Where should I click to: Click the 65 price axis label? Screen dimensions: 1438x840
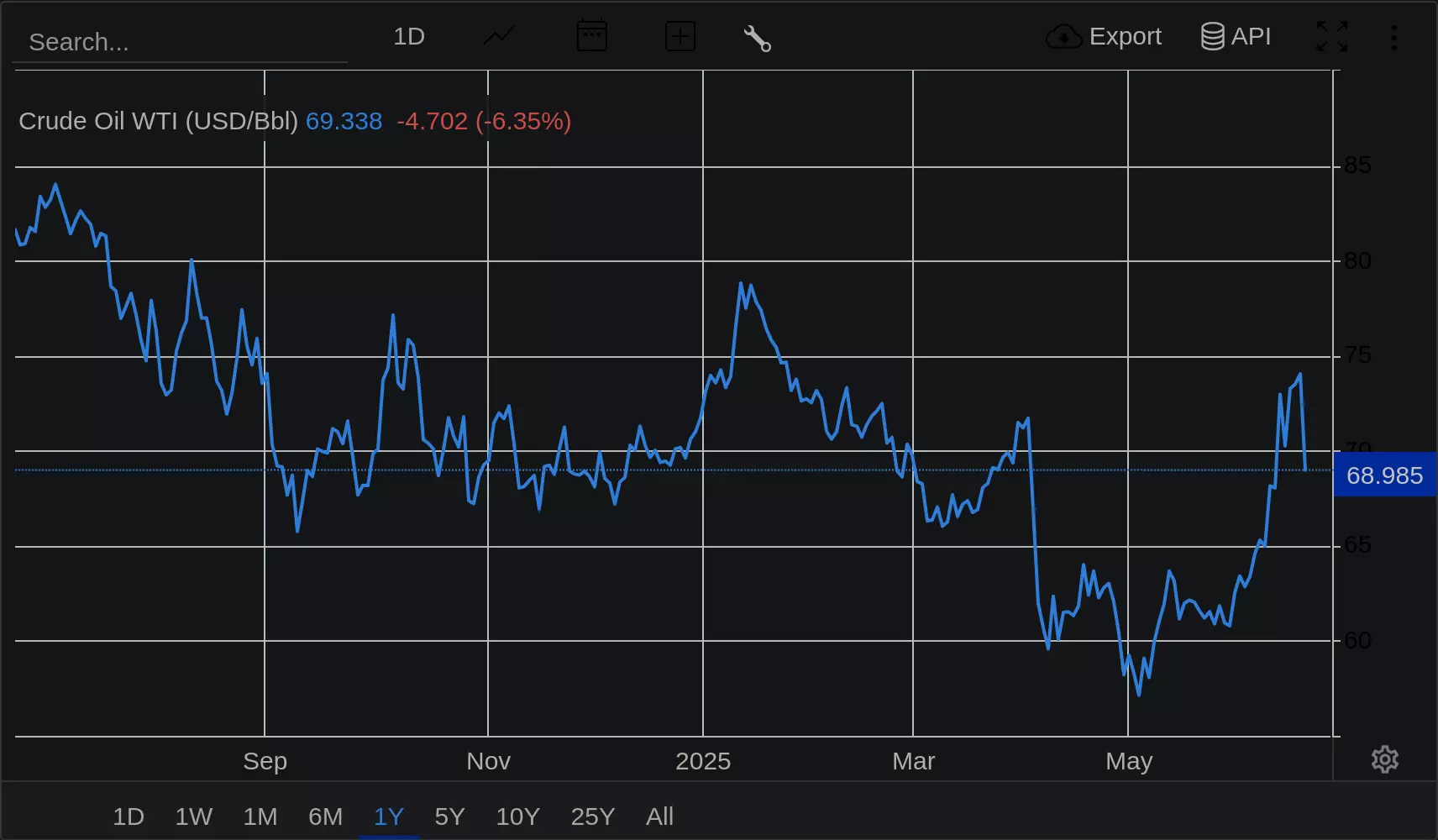[x=1357, y=545]
